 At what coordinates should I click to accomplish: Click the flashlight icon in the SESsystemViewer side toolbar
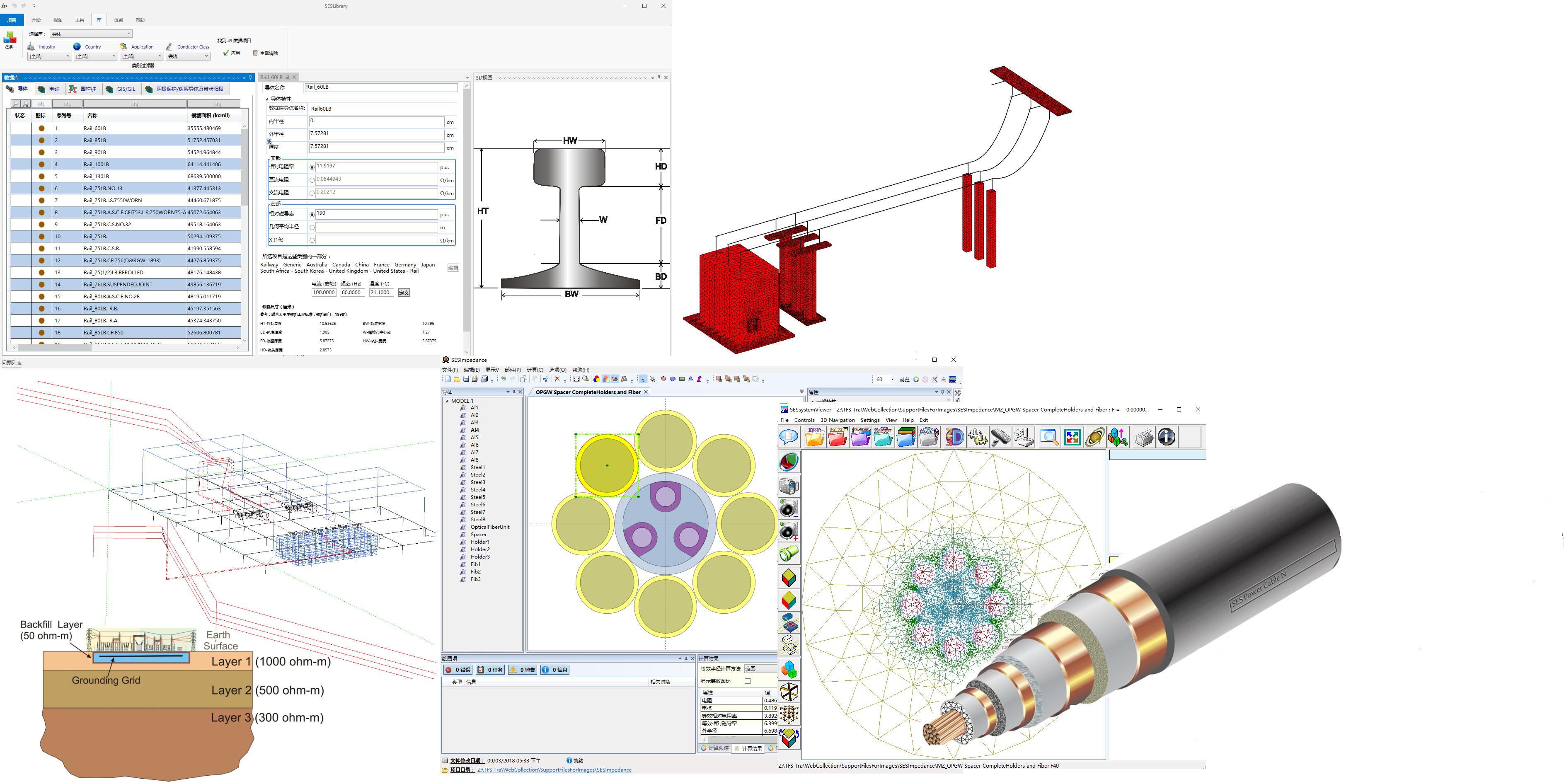[x=789, y=554]
